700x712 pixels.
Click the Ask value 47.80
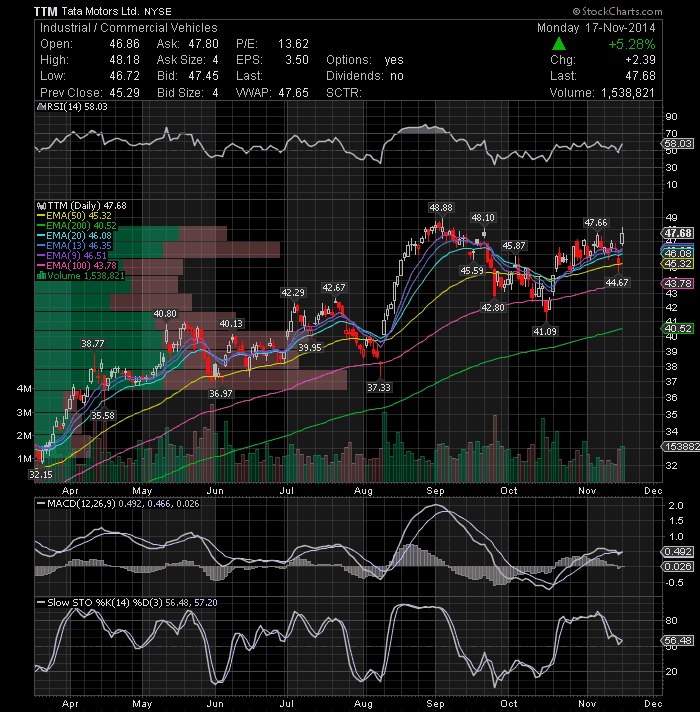(204, 44)
